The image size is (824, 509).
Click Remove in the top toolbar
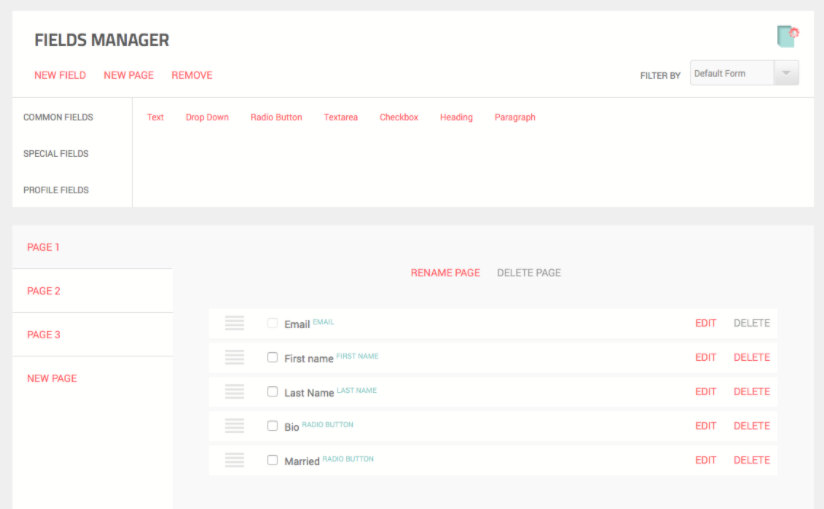pos(192,75)
